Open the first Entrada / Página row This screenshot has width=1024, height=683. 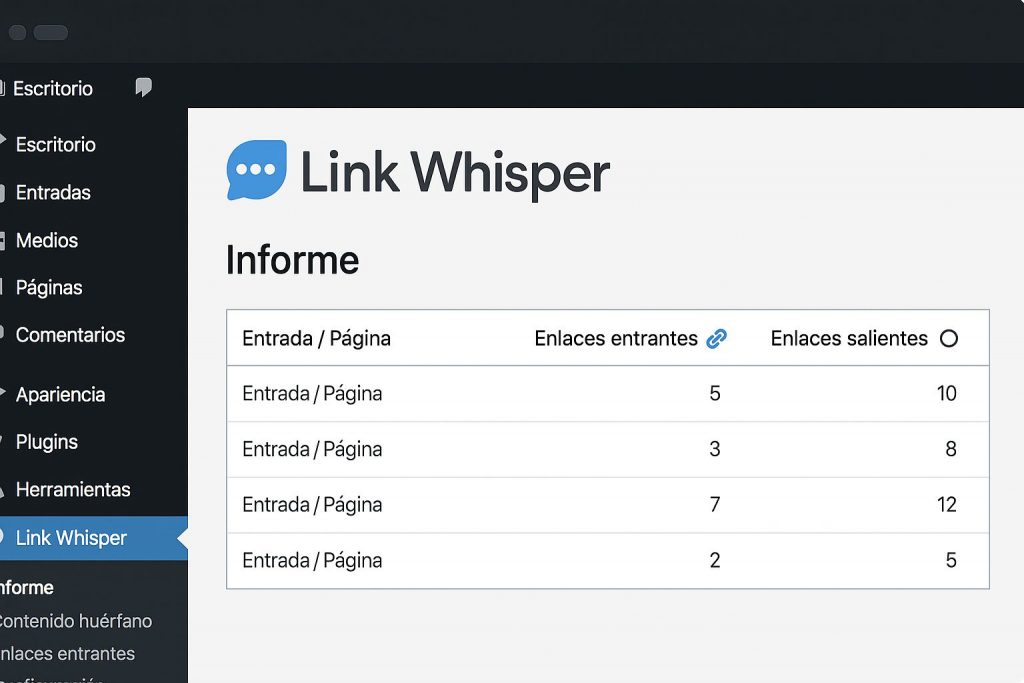pos(311,394)
